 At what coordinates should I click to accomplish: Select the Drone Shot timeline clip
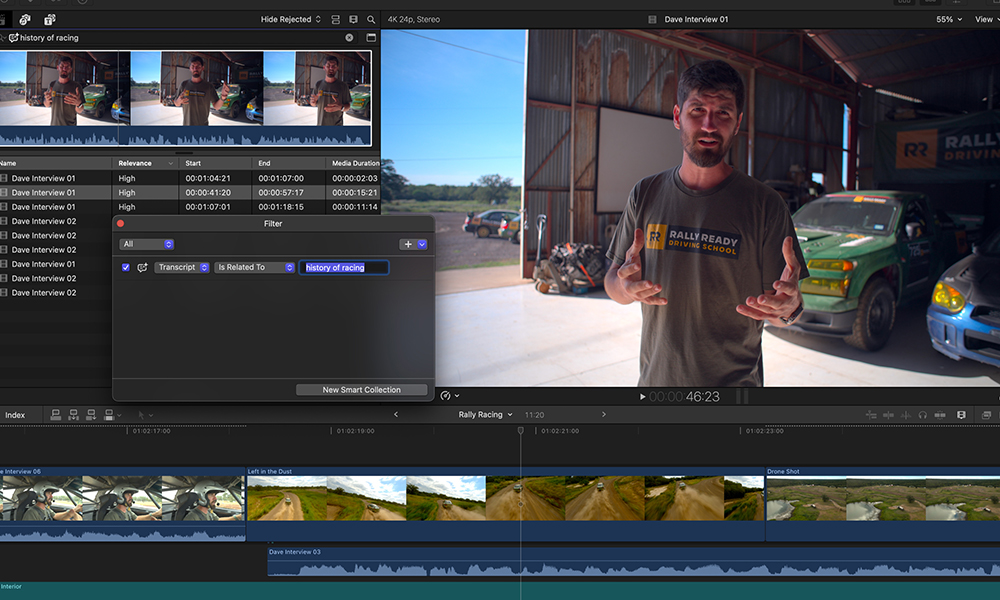pyautogui.click(x=883, y=504)
